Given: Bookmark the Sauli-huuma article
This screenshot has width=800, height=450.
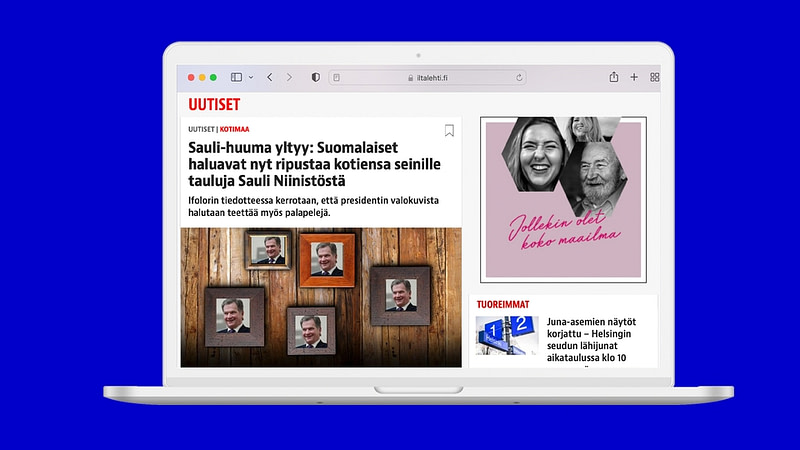Looking at the screenshot, I should click(x=449, y=131).
